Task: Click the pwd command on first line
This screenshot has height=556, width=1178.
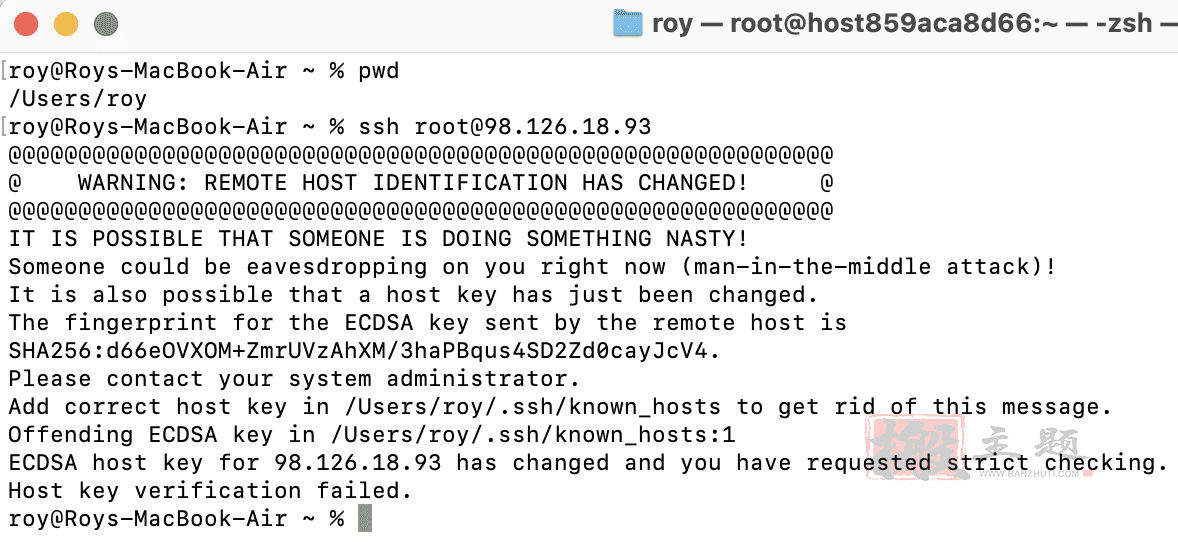Action: (x=379, y=71)
